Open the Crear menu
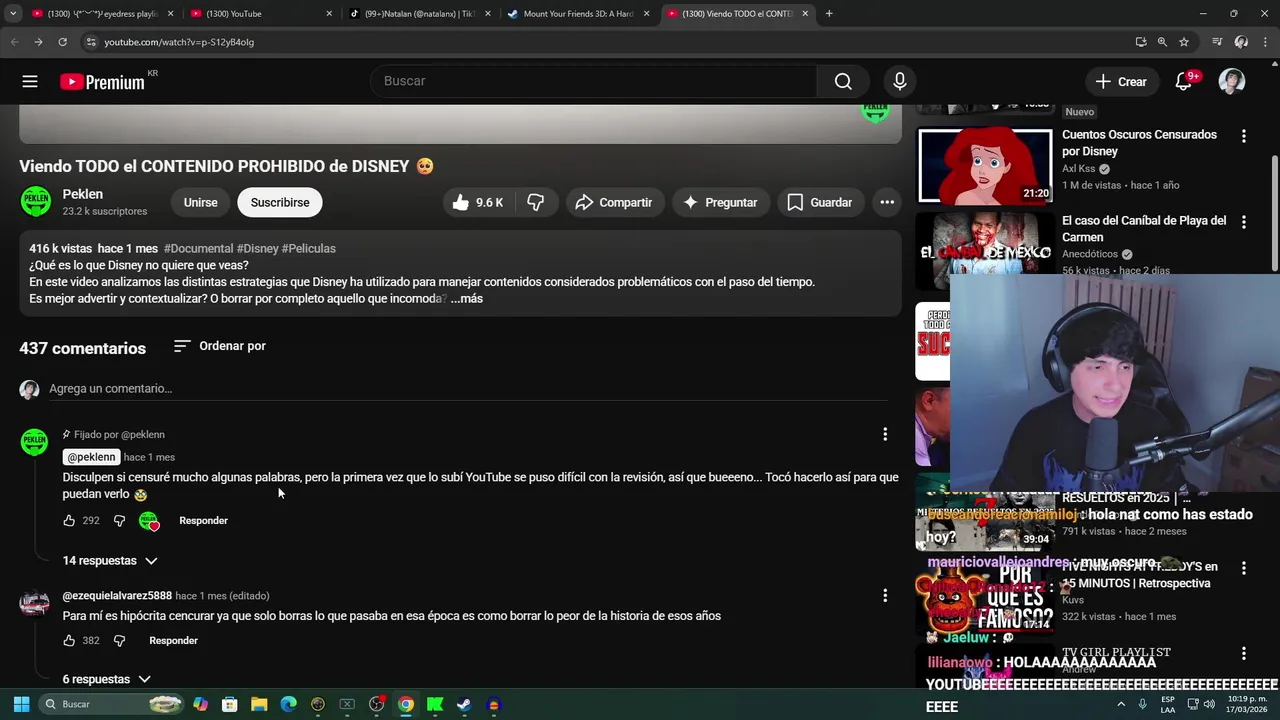This screenshot has width=1280, height=720. pos(1121,82)
